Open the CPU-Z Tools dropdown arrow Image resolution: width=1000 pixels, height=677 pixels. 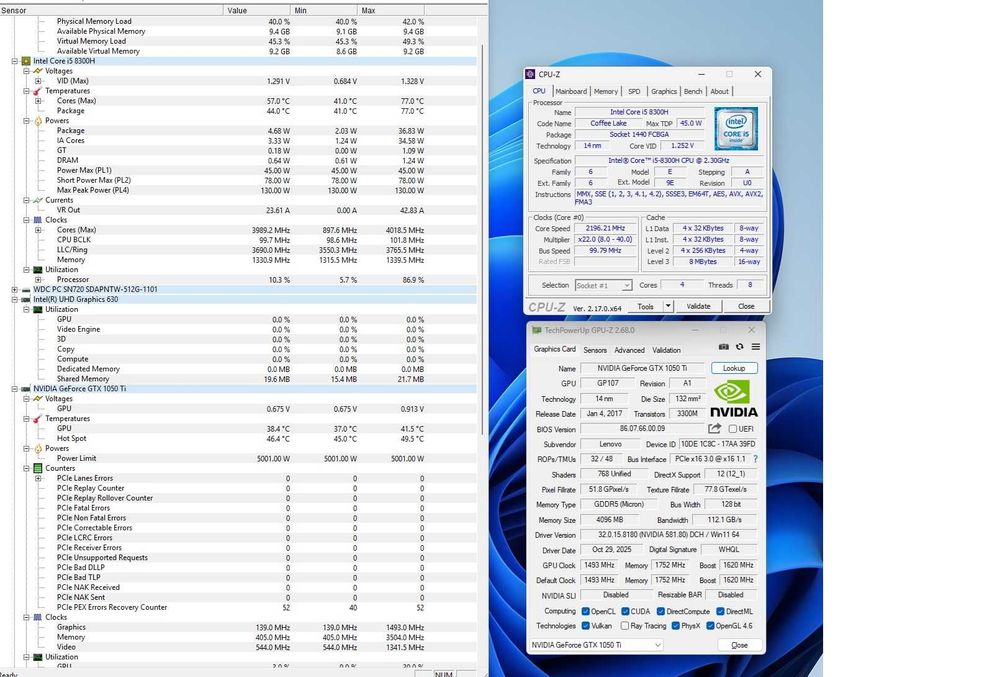click(668, 307)
